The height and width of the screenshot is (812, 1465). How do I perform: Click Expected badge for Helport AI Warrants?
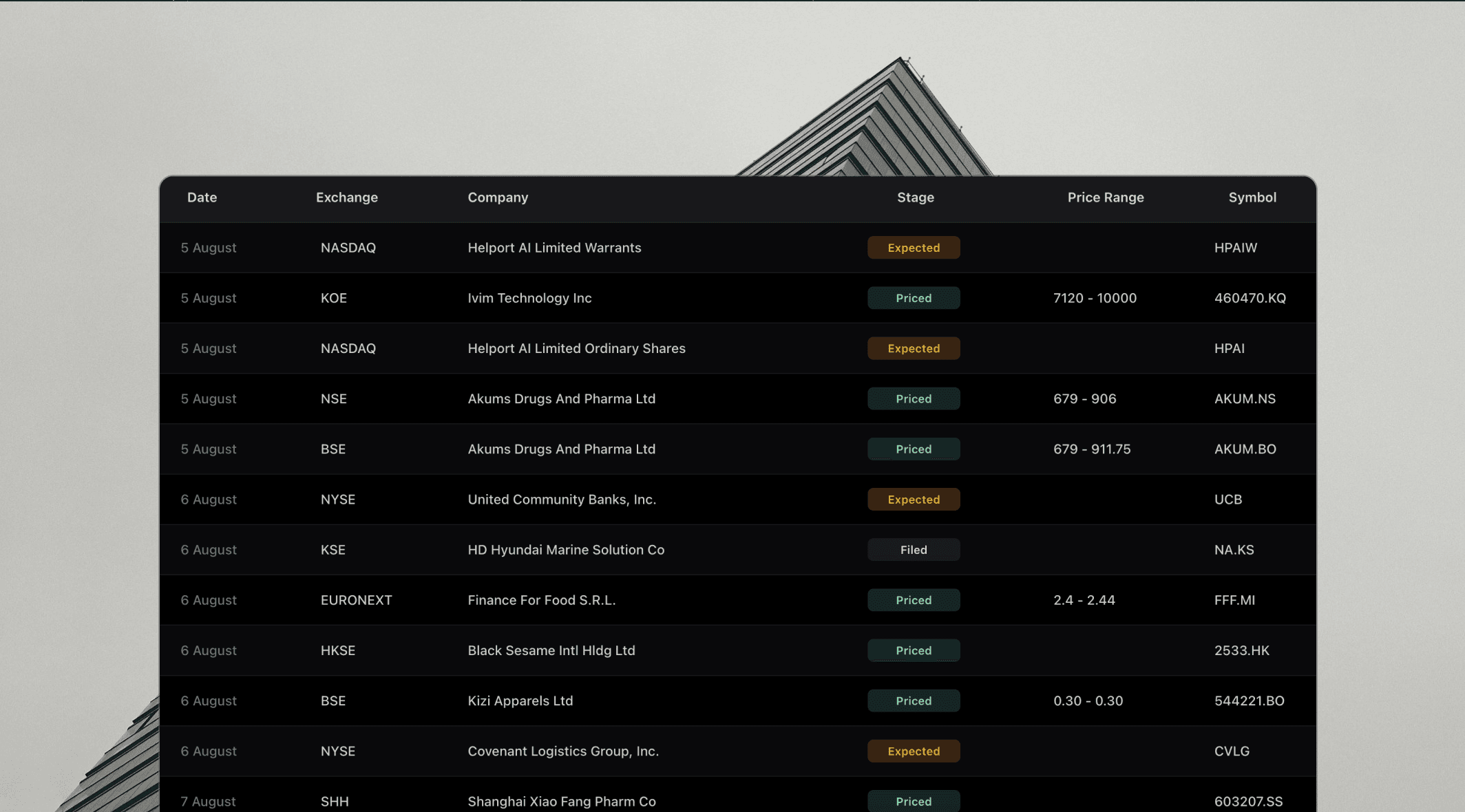click(x=913, y=248)
